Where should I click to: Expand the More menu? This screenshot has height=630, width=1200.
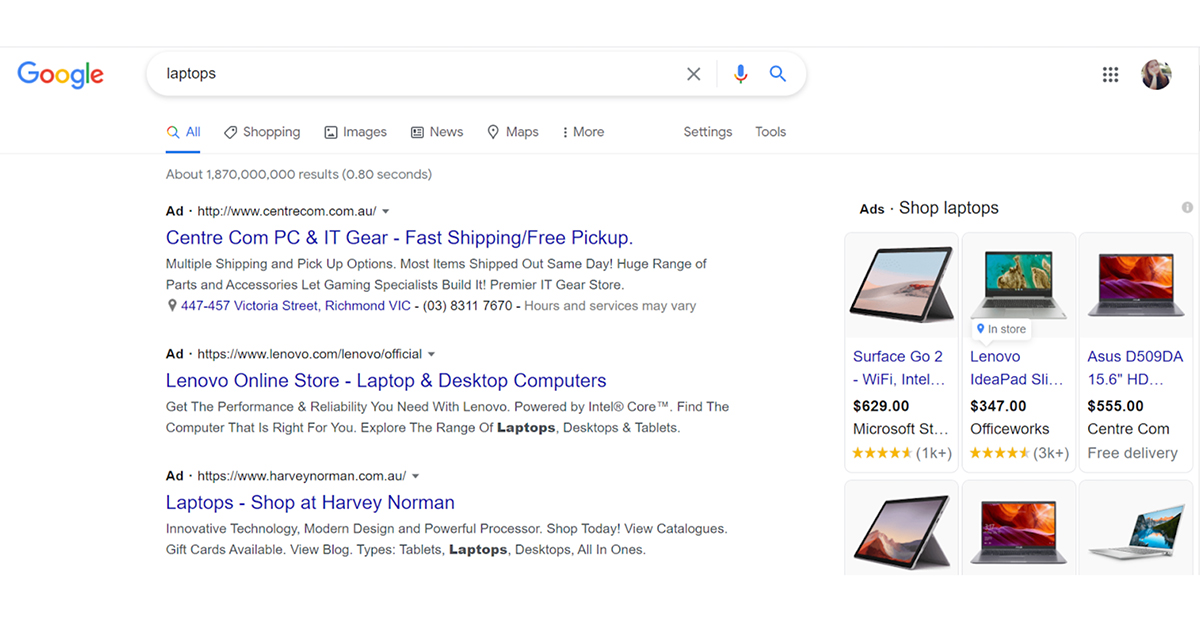click(583, 132)
